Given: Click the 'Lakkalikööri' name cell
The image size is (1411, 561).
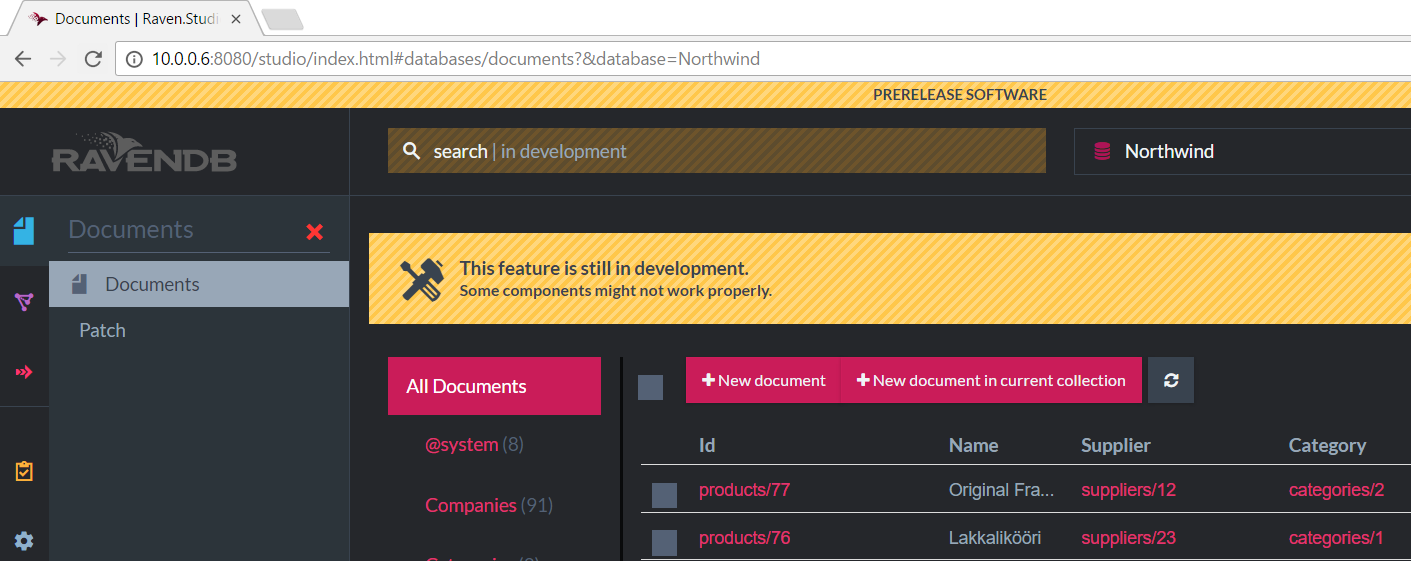Looking at the screenshot, I should 995,538.
